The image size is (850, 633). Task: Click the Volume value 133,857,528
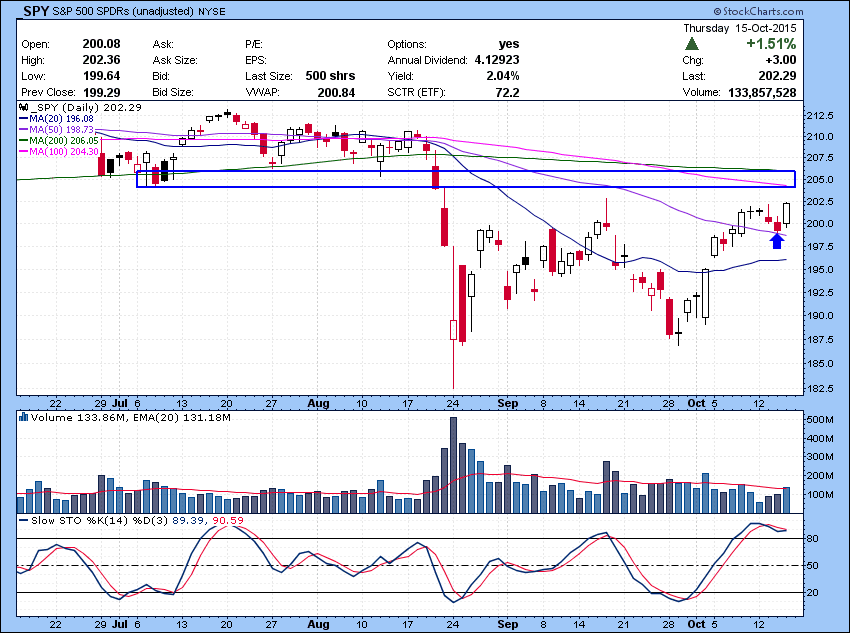[762, 93]
